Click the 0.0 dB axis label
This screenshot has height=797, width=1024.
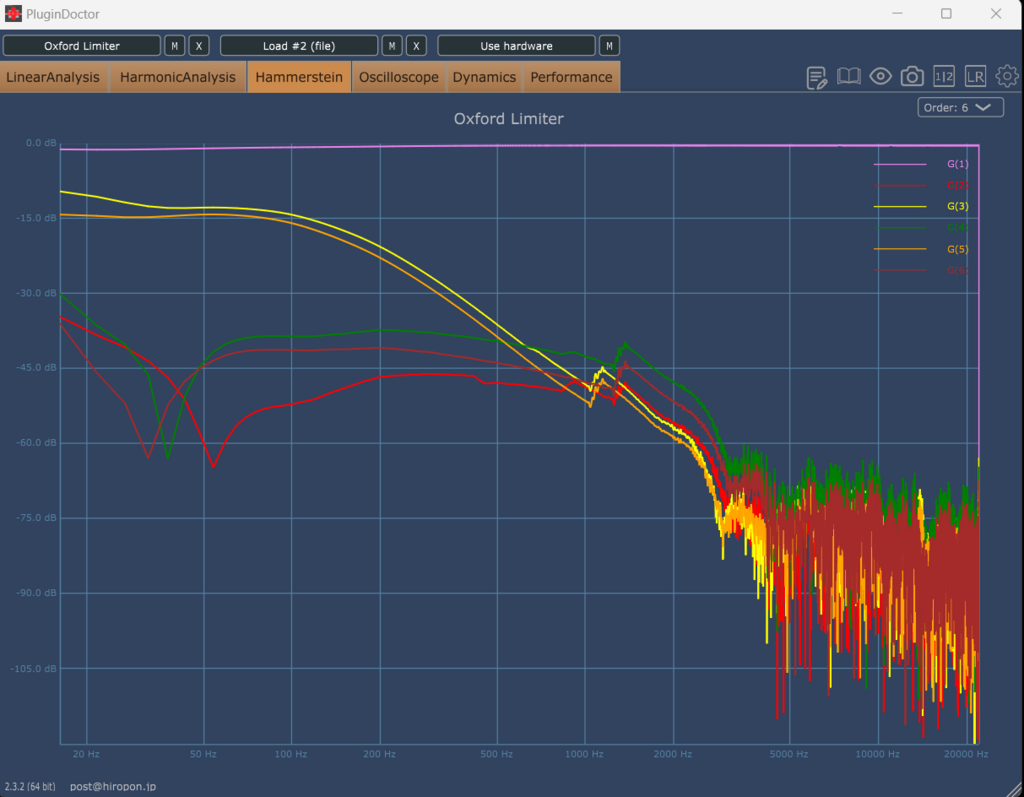41,143
